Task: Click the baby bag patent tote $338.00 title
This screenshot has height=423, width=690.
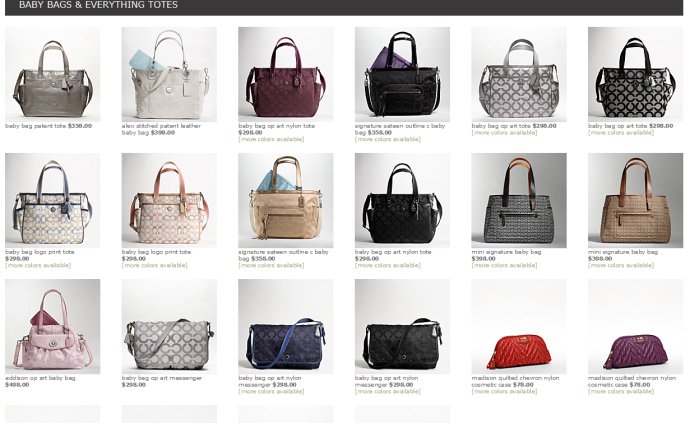Action: point(48,126)
